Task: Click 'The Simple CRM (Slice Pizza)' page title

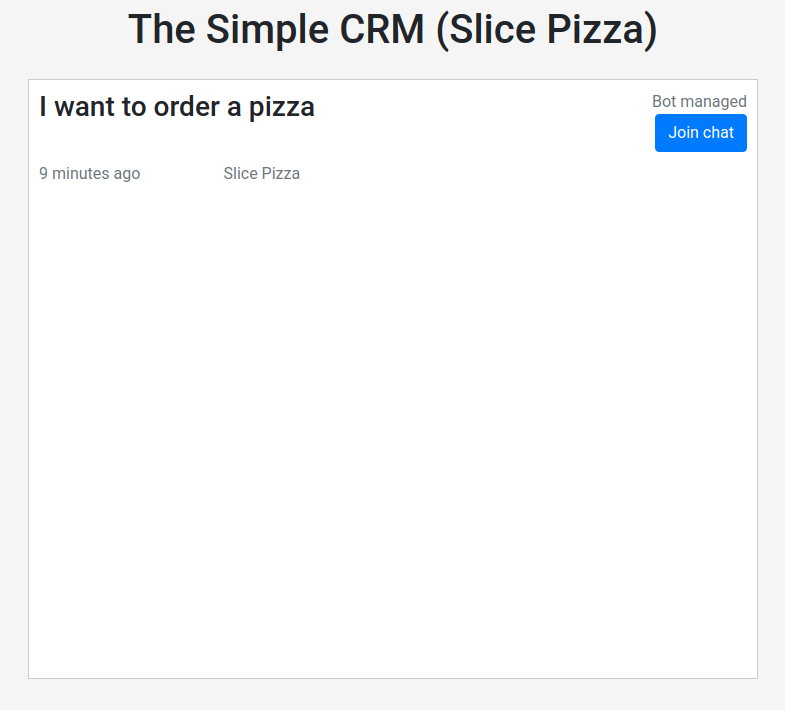Action: point(392,30)
